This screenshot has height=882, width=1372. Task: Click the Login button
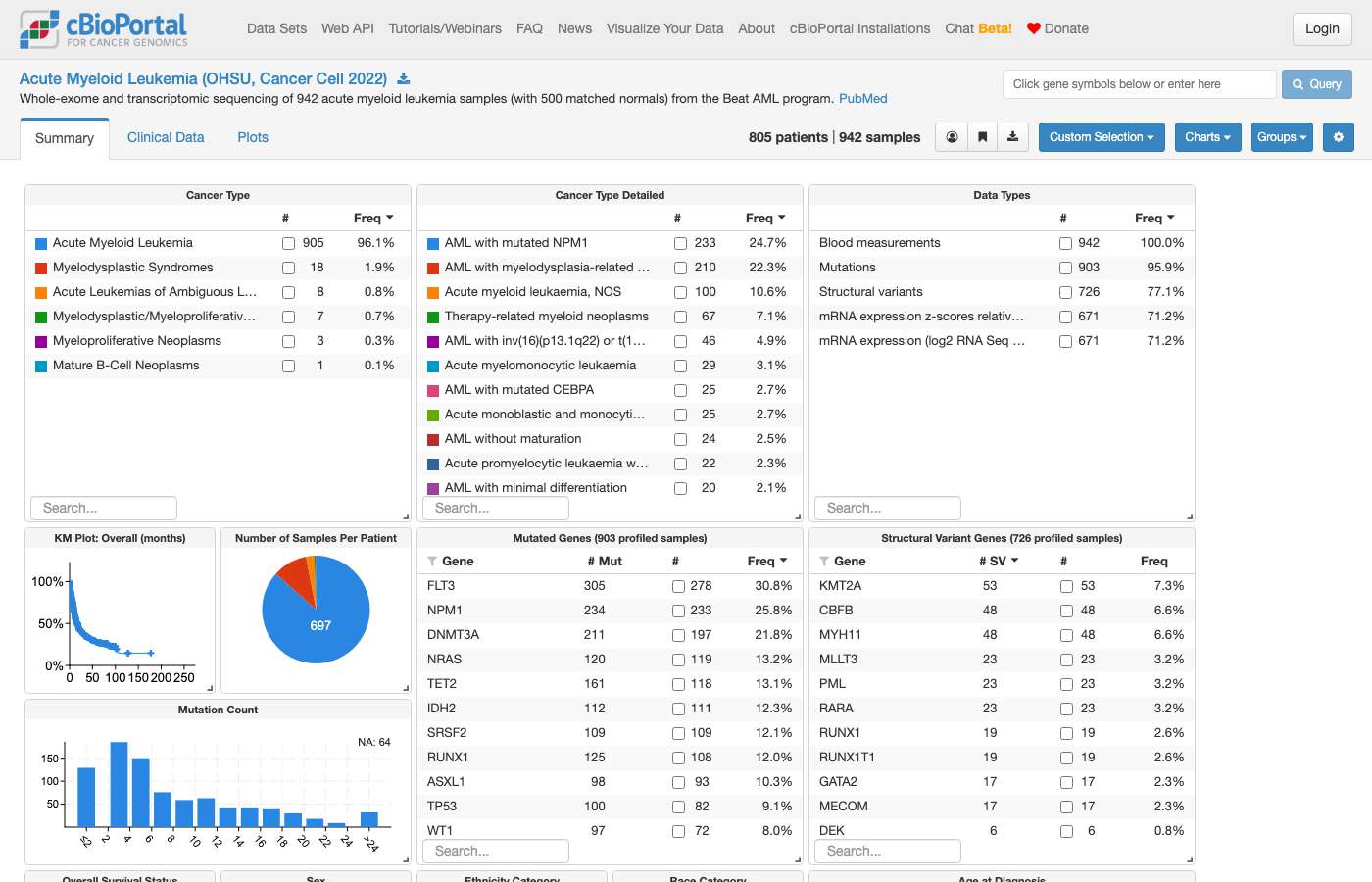(x=1322, y=28)
